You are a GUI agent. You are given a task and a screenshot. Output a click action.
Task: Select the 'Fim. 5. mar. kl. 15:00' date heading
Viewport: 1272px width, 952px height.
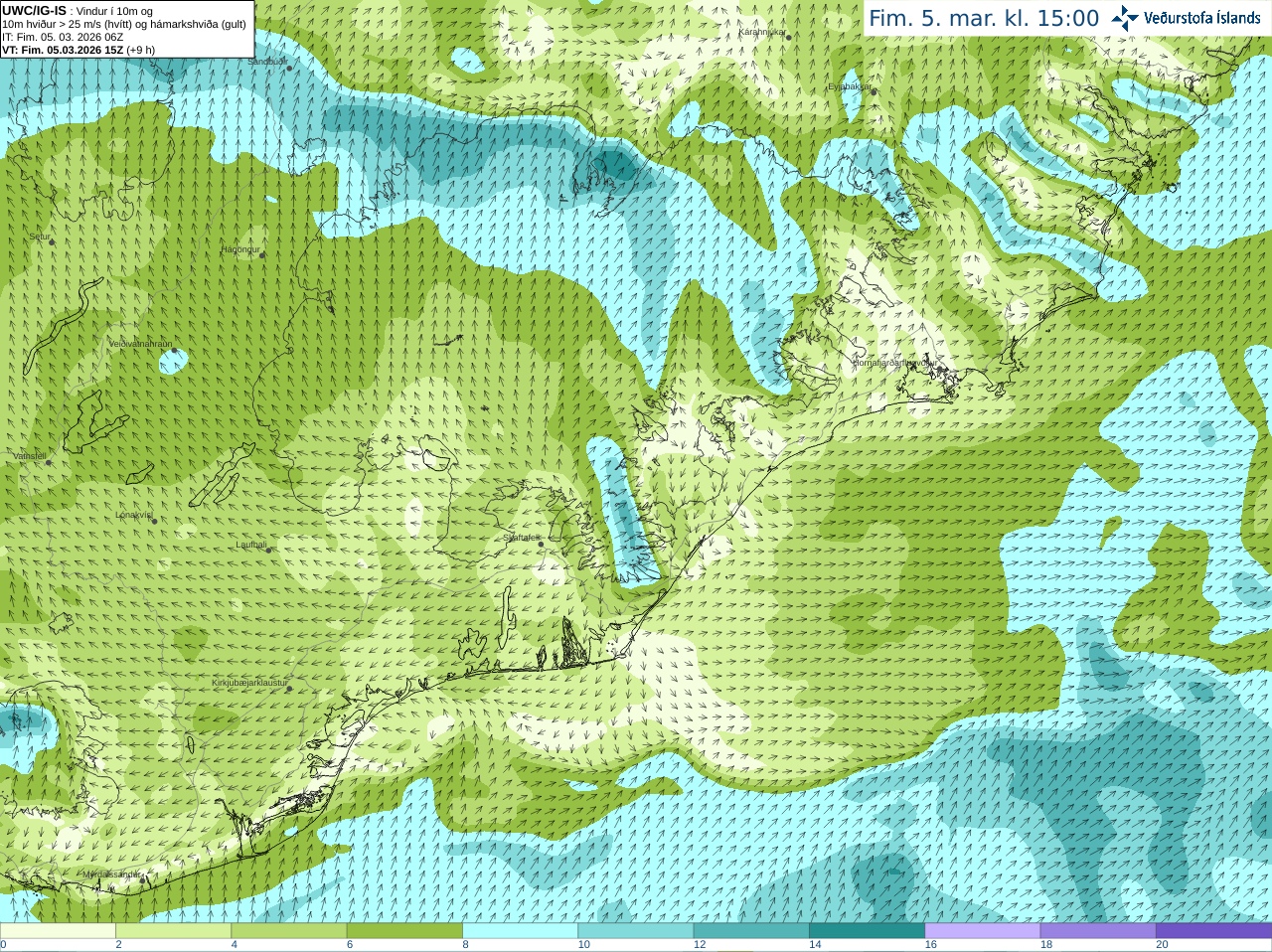984,18
